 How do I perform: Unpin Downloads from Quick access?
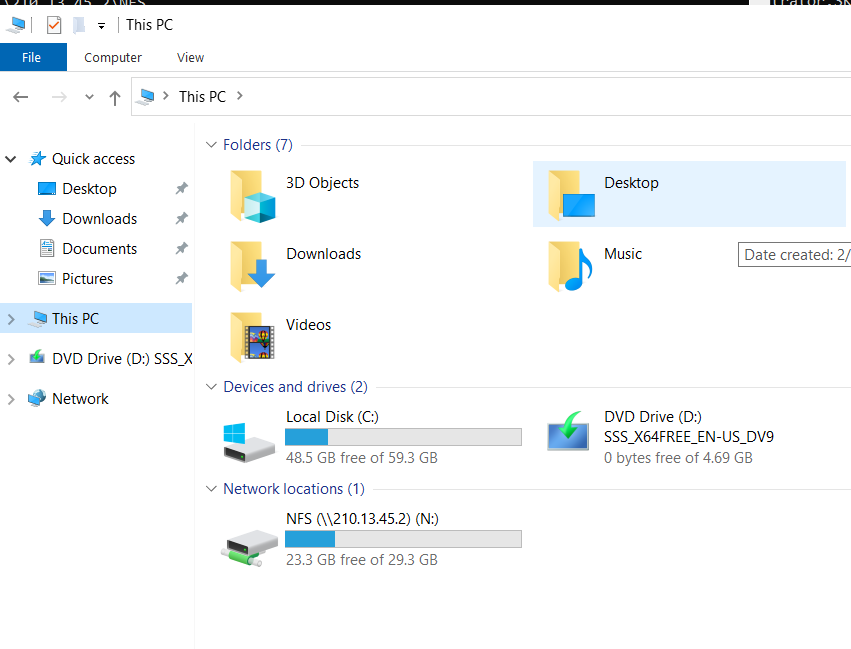pos(181,218)
